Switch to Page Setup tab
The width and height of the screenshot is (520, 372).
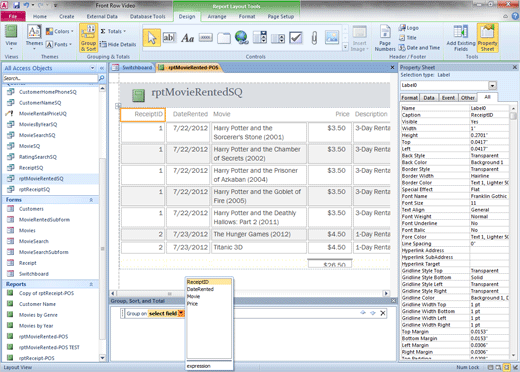pos(281,16)
